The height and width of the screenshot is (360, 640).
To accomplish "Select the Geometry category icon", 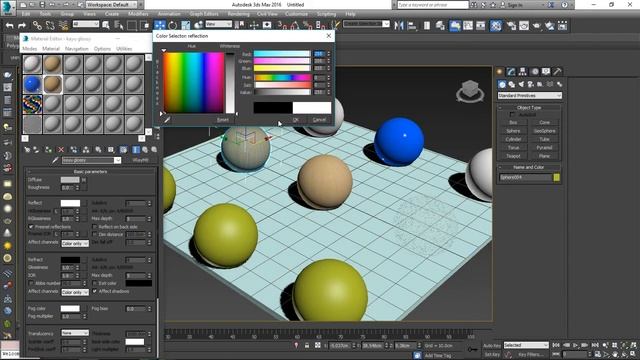I will pyautogui.click(x=502, y=84).
